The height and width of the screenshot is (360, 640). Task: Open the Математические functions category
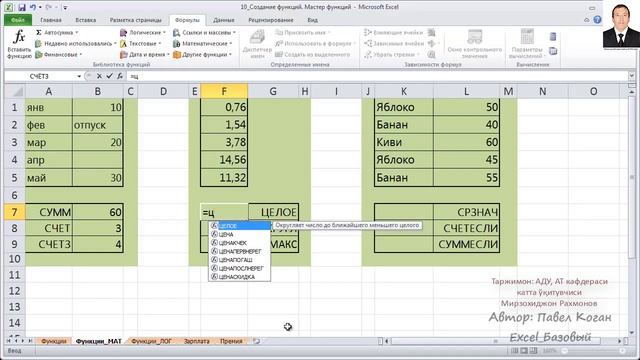pyautogui.click(x=202, y=43)
